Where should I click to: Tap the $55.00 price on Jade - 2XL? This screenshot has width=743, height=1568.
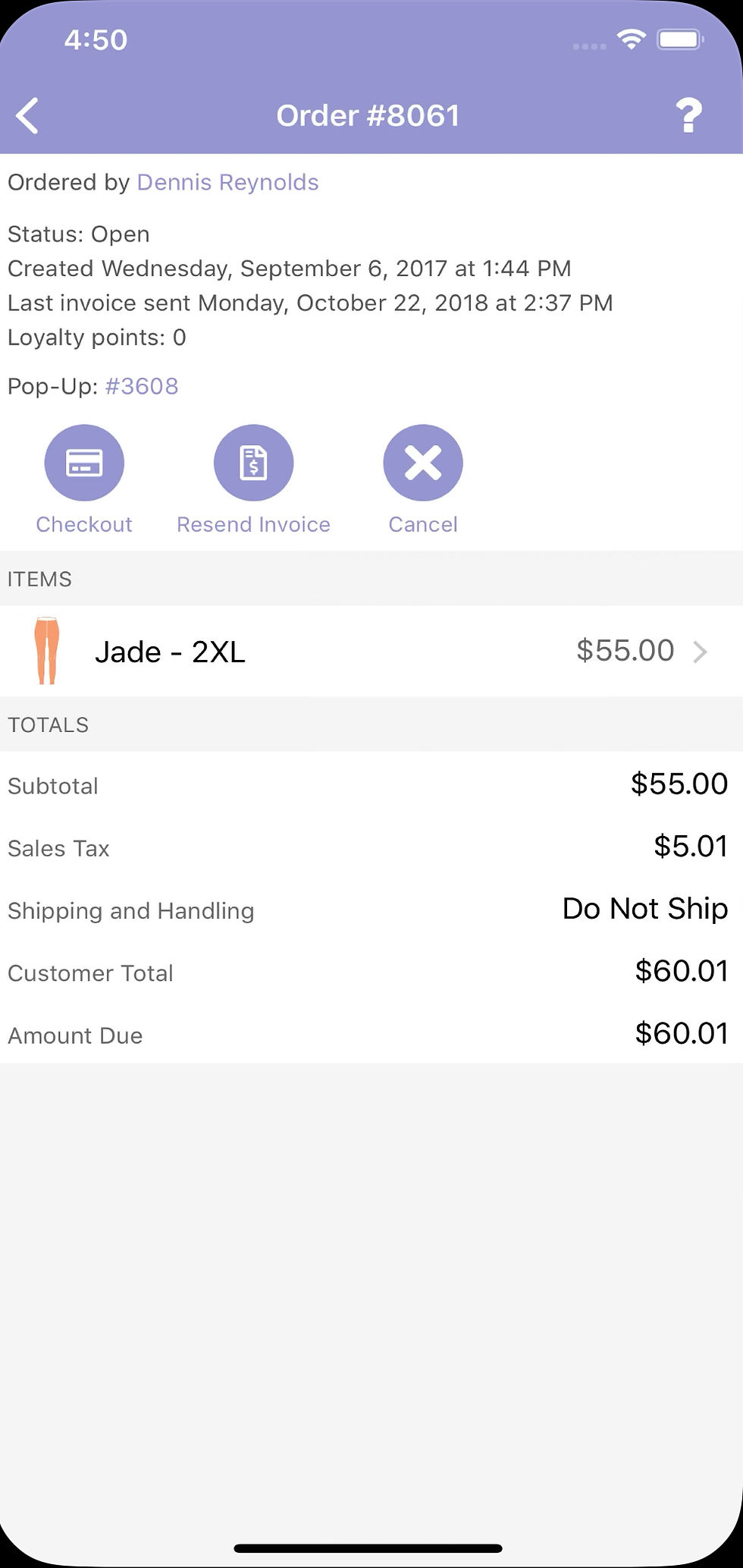625,650
